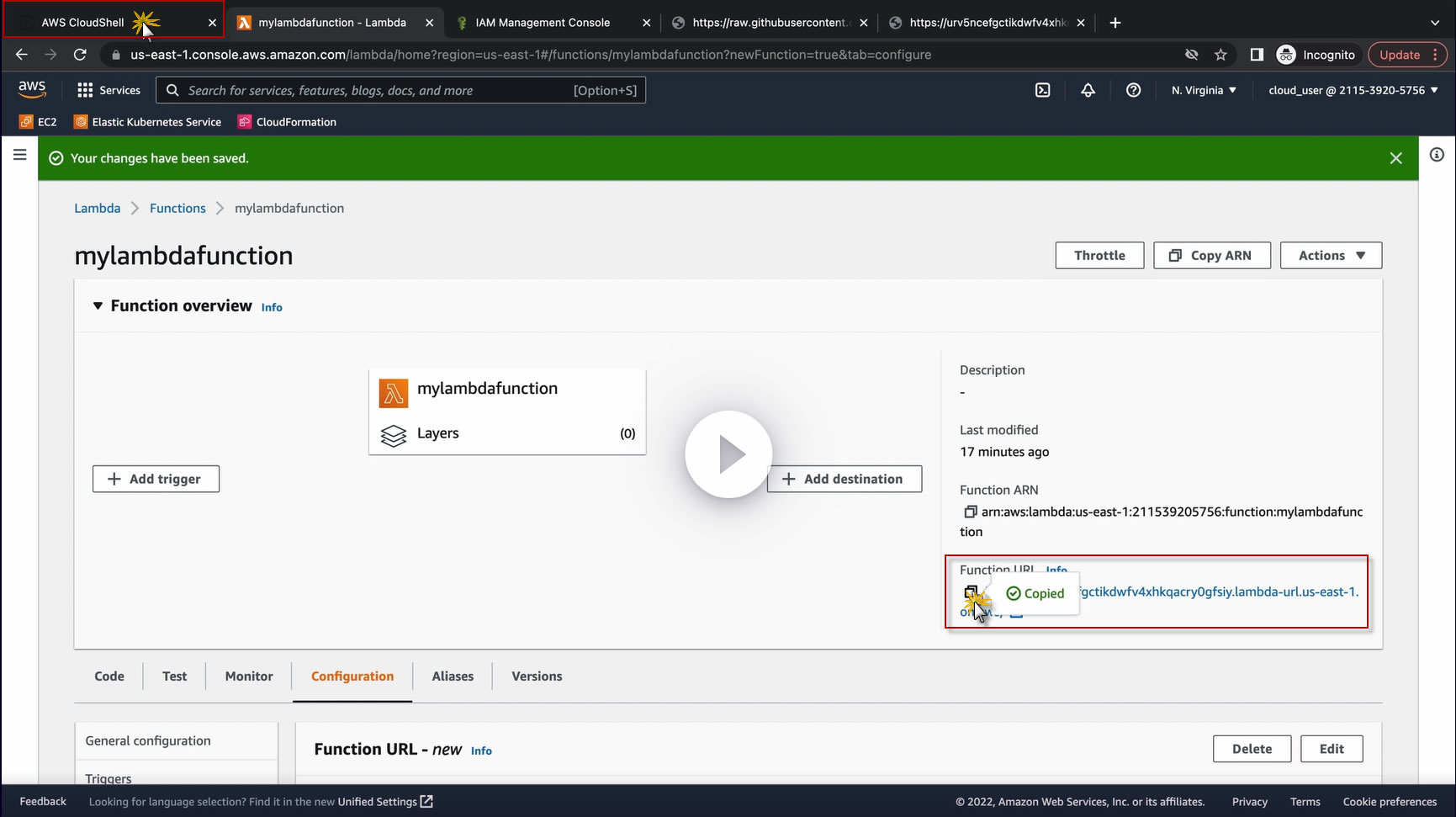1456x817 pixels.
Task: Open the browser side panel icon
Action: [x=1257, y=55]
